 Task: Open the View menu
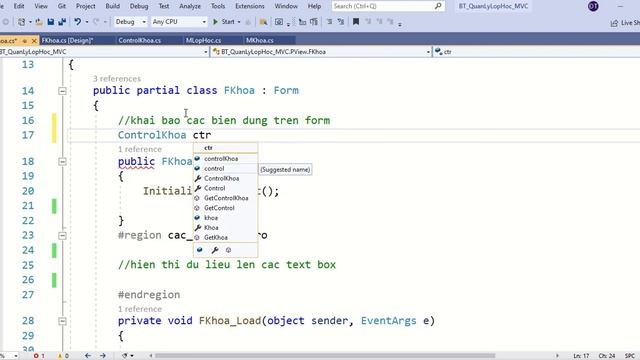41,6
